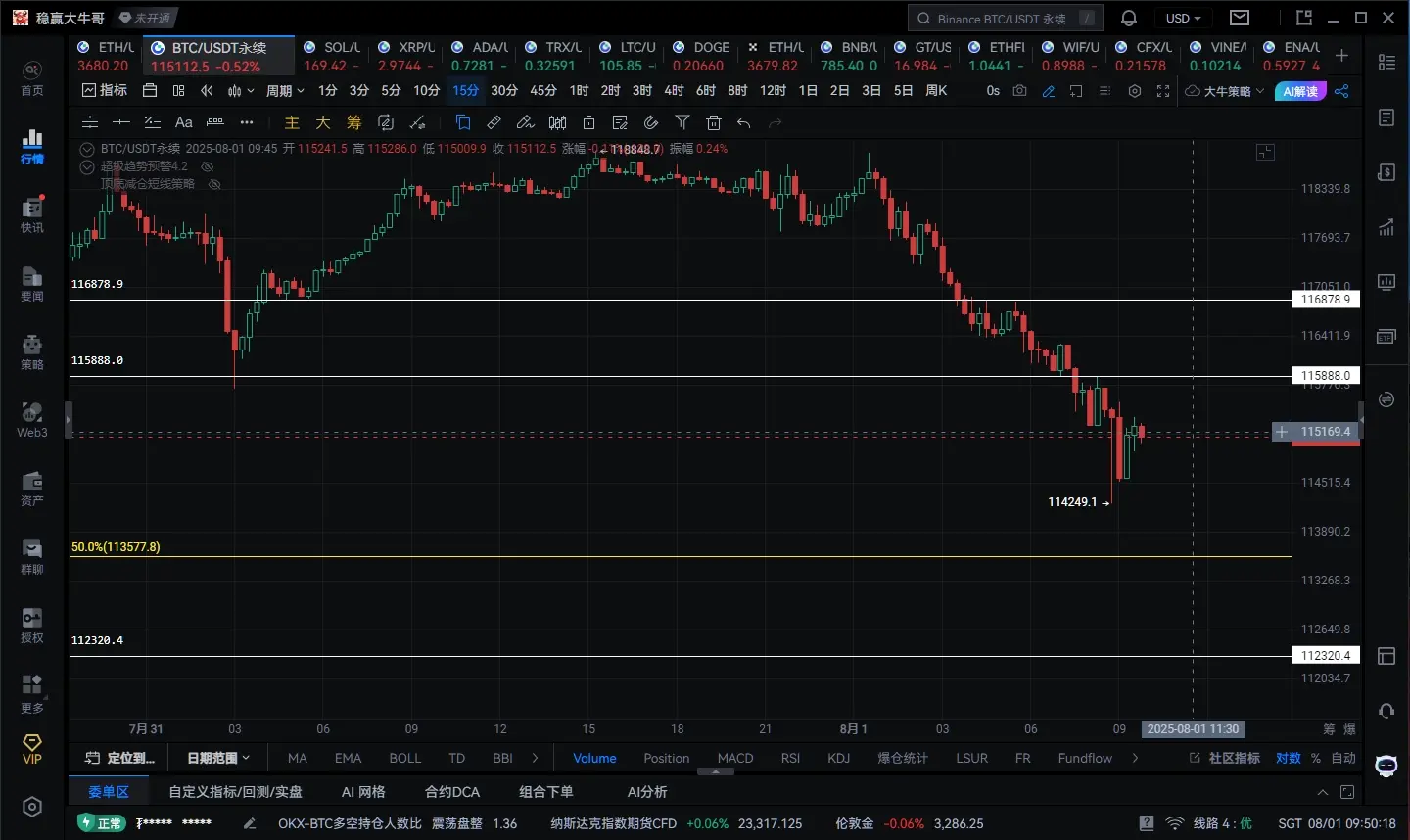
Task: Click the notification bell icon
Action: [1129, 18]
